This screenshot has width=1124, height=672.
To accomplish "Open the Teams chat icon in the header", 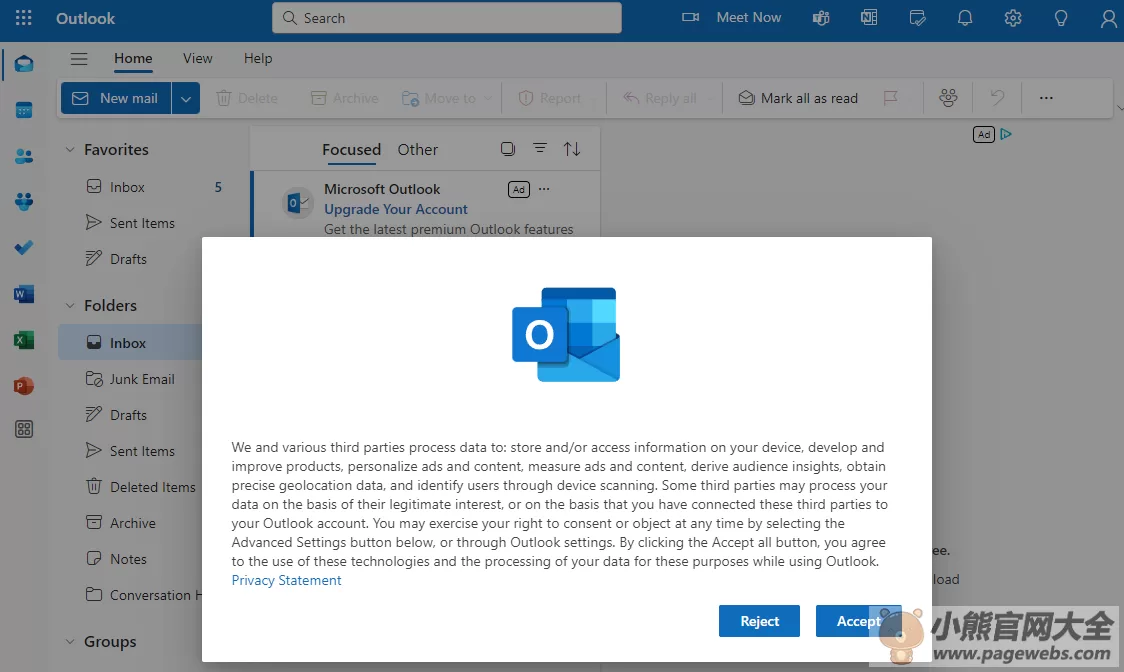I will pos(821,18).
